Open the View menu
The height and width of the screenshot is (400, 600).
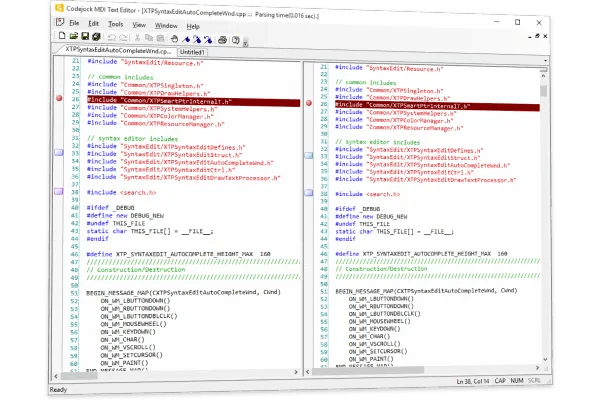click(139, 25)
